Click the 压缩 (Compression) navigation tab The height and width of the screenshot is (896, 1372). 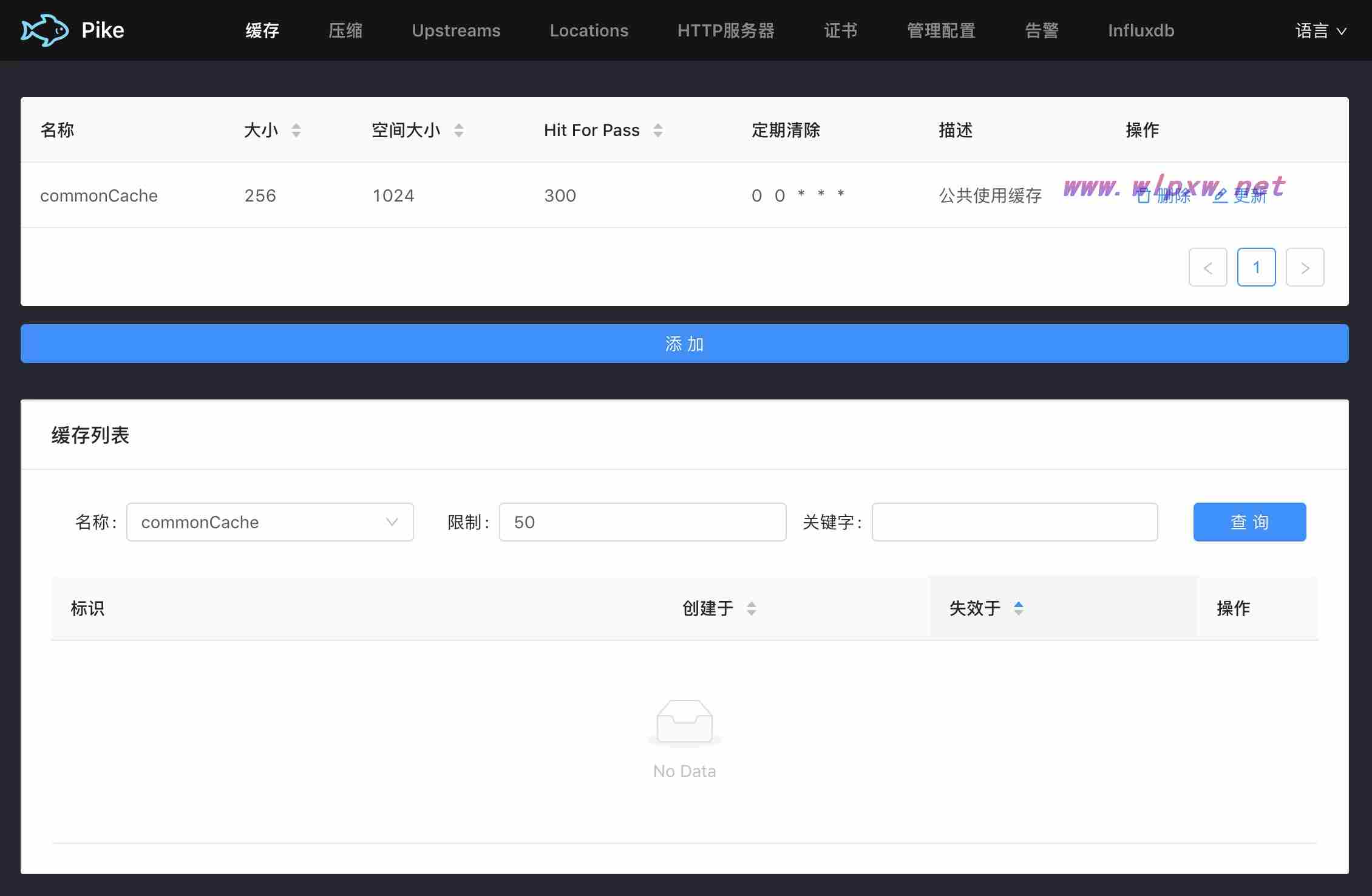347,30
